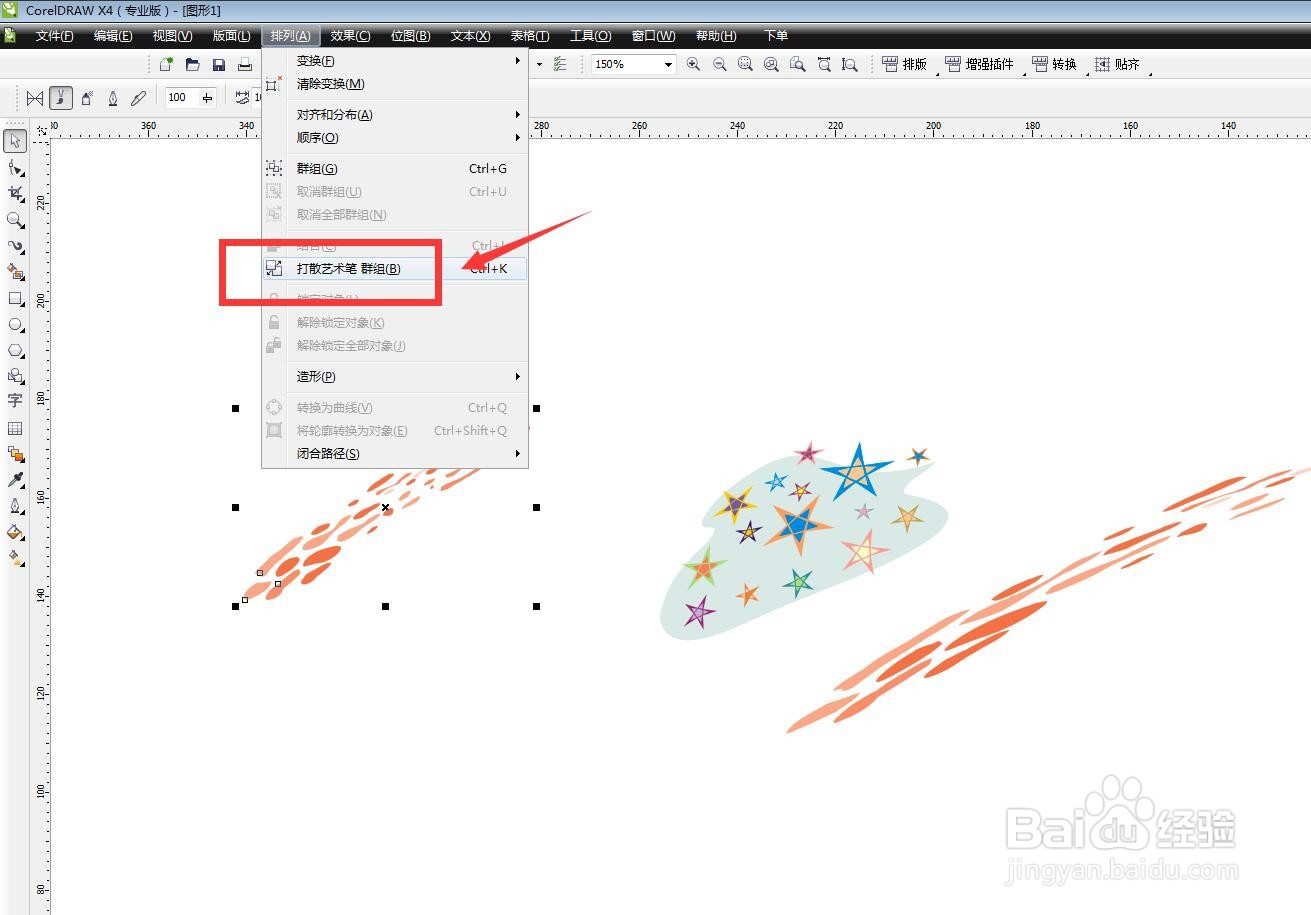Image resolution: width=1311 pixels, height=915 pixels.
Task: Click the Save disk icon
Action: click(219, 64)
